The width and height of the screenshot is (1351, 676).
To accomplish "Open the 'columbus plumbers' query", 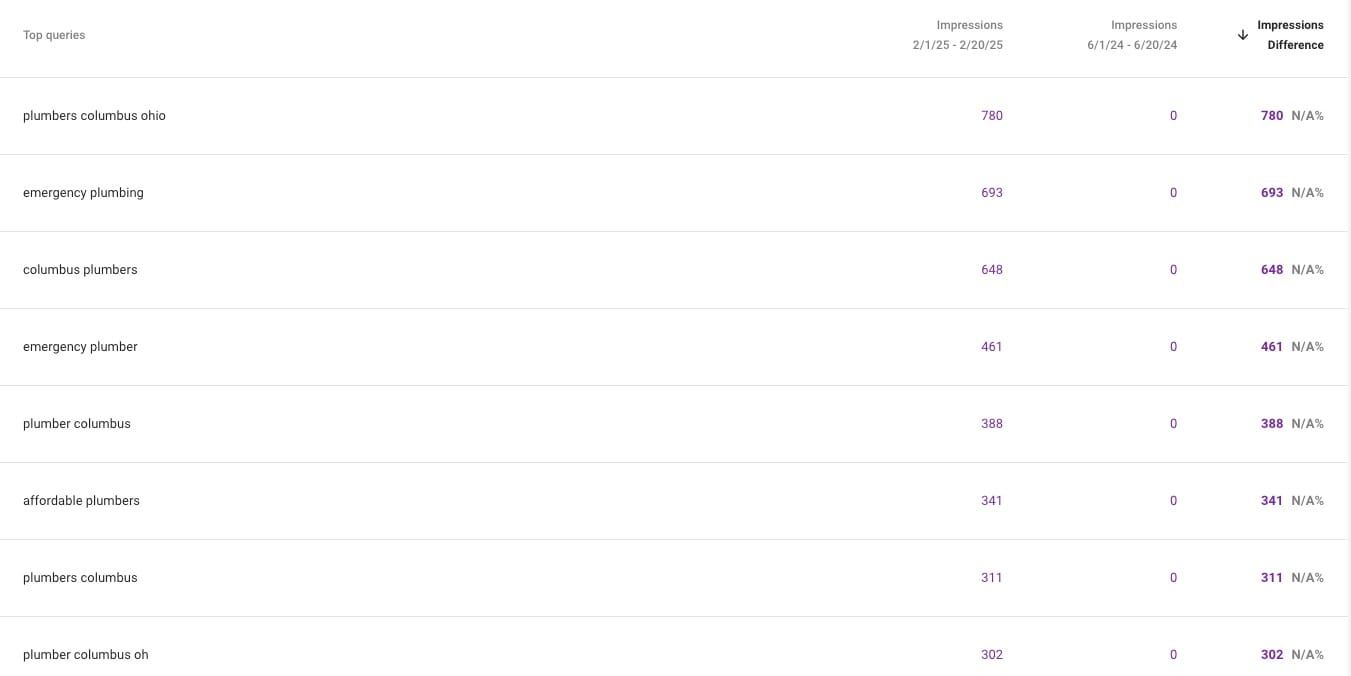I will [80, 270].
